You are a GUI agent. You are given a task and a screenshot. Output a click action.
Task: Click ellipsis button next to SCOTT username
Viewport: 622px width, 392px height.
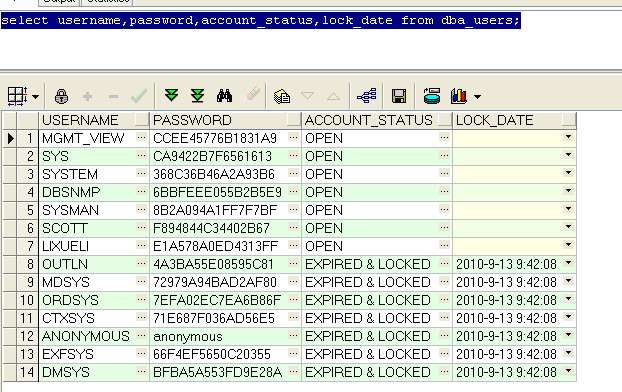141,227
